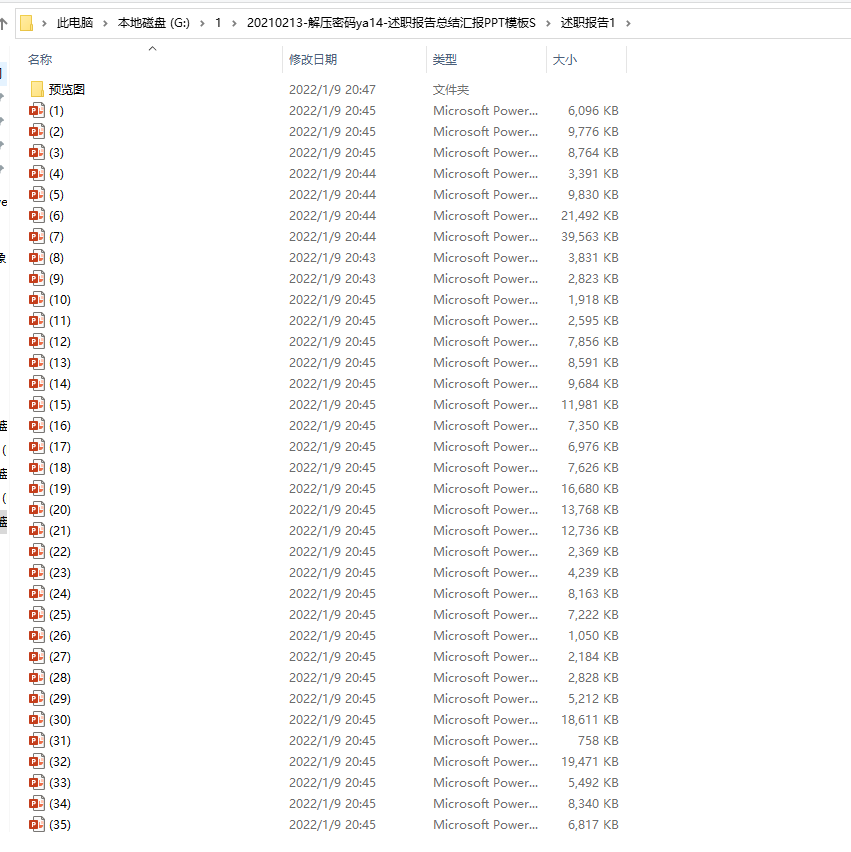The width and height of the screenshot is (851, 852).
Task: Expand chevron before 此电脑 in path
Action: click(45, 23)
